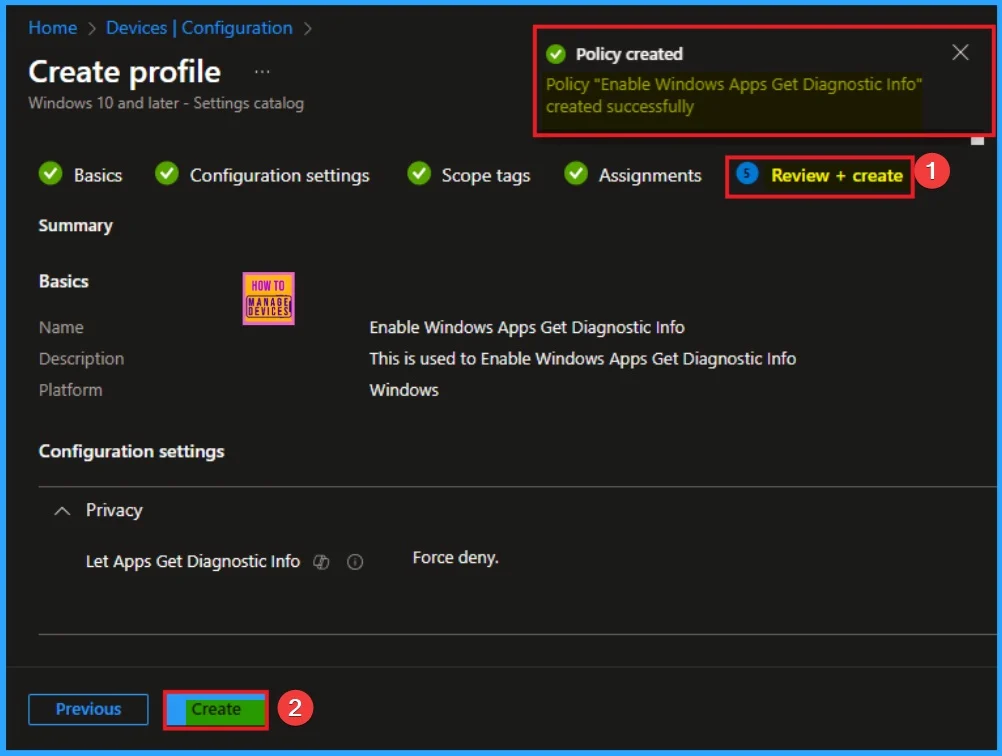Click the How To Manage Devices logo
This screenshot has width=1002, height=756.
point(268,299)
